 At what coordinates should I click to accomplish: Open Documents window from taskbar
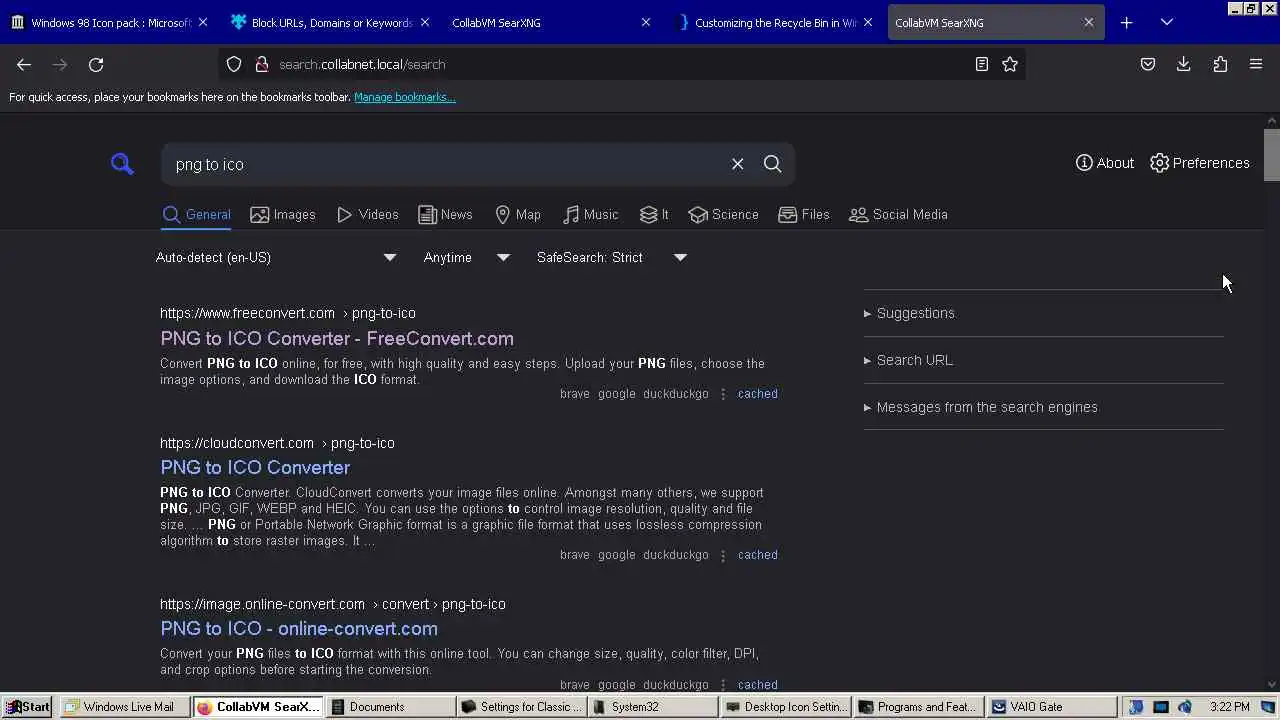[391, 706]
